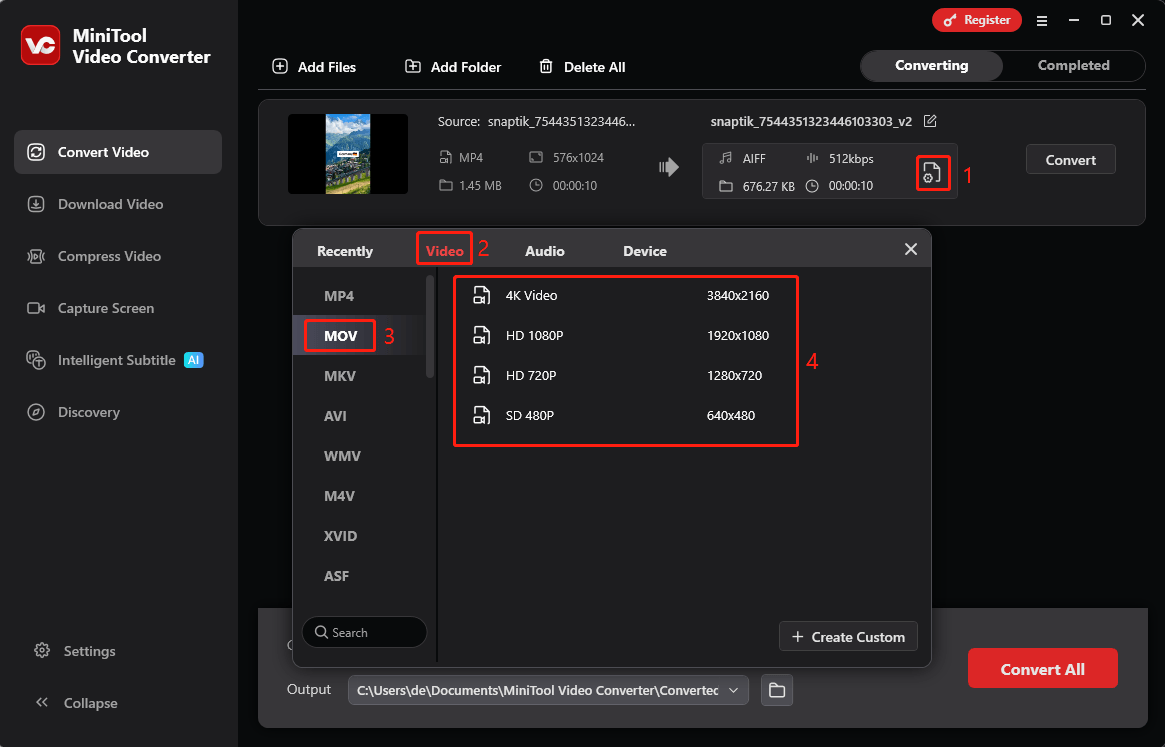
Task: Click the Delete All trash icon
Action: [547, 67]
